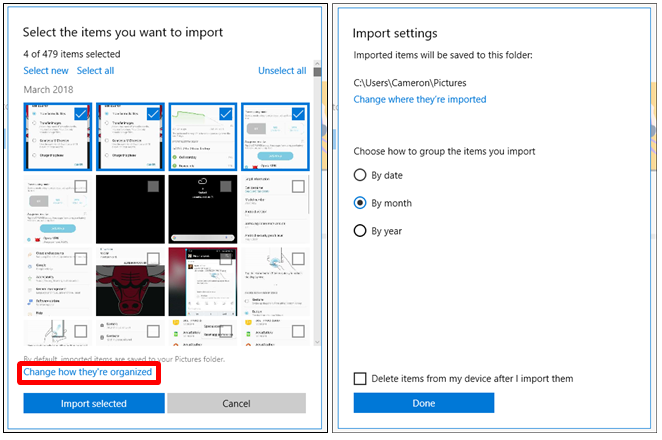Image resolution: width=662 pixels, height=440 pixels.
Task: Click the Select all link
Action: pos(95,71)
